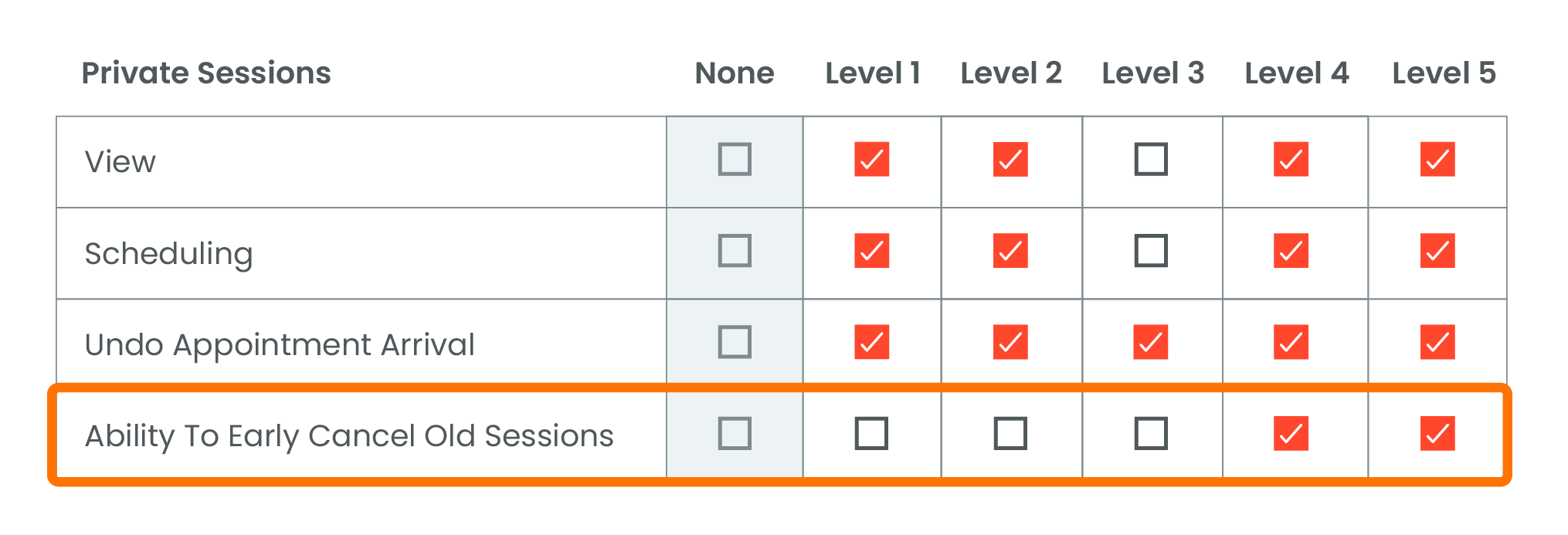Screen dimensions: 1568x535
Task: Select None checkbox for Scheduling row
Action: tap(735, 251)
